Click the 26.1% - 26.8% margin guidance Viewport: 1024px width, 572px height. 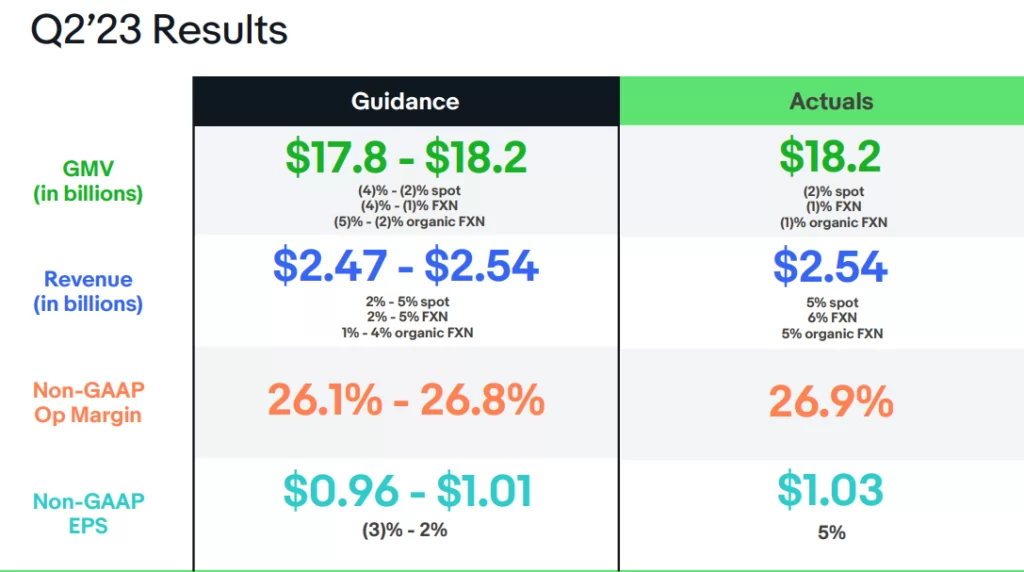click(x=405, y=401)
